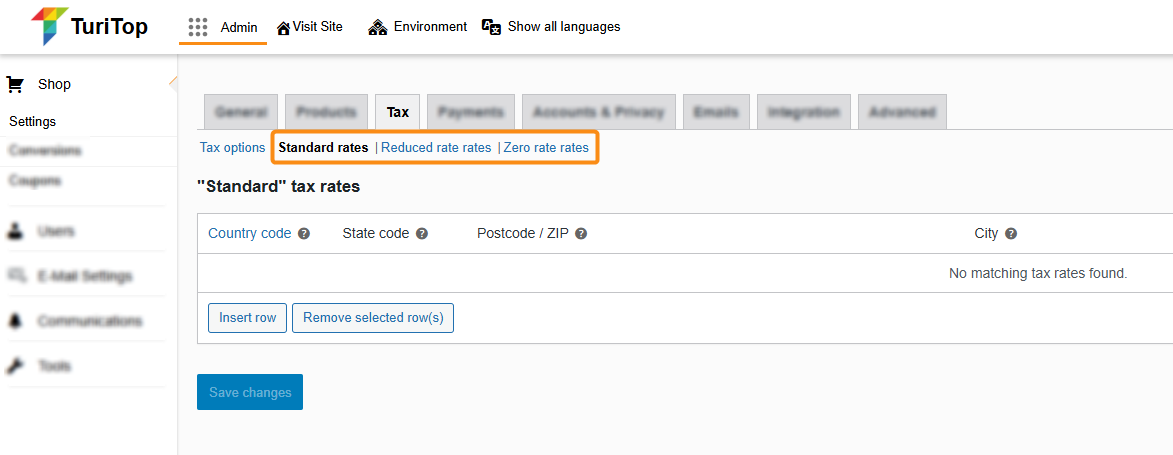Click the Environment icon
1173x455 pixels.
point(378,28)
